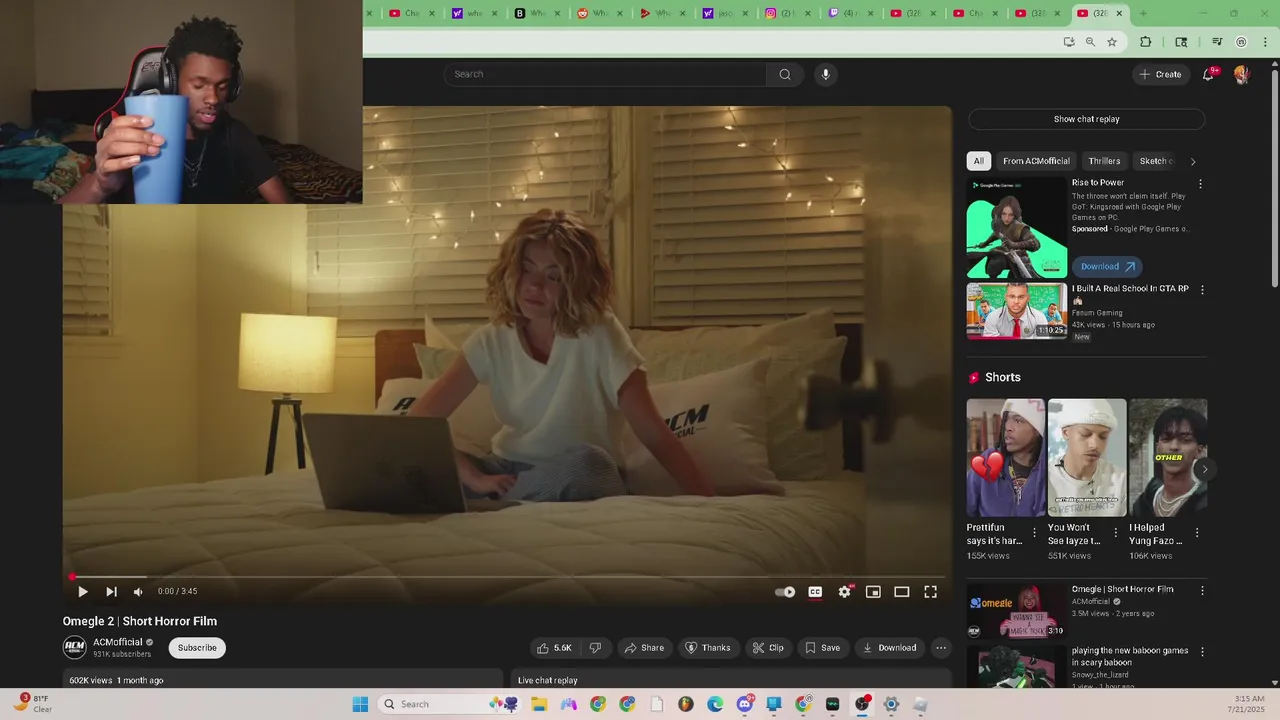Save the video to a playlist
This screenshot has height=720, width=1280.
[822, 648]
